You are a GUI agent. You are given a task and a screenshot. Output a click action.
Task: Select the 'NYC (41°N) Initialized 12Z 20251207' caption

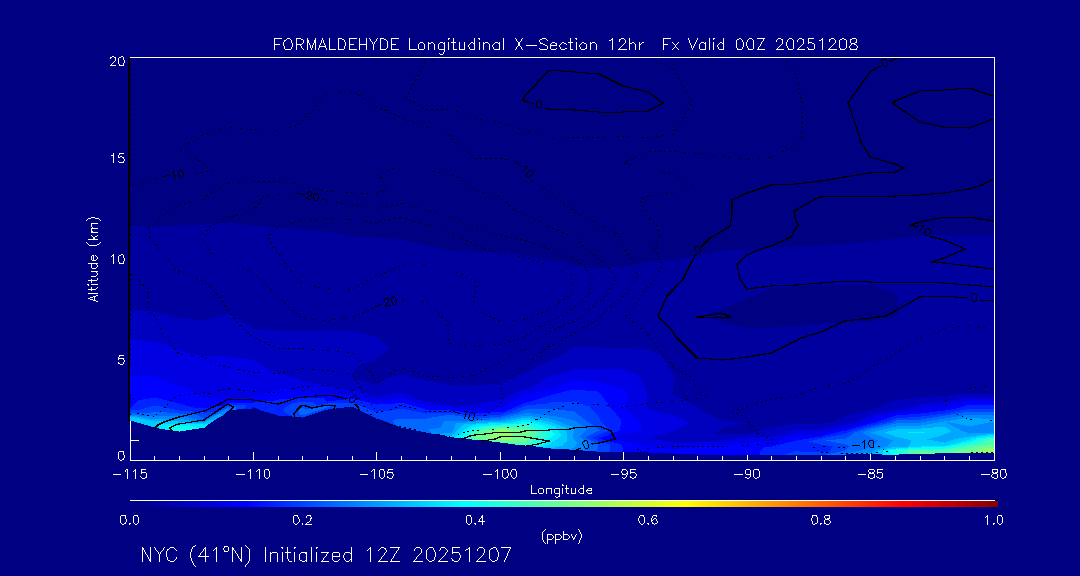click(326, 555)
